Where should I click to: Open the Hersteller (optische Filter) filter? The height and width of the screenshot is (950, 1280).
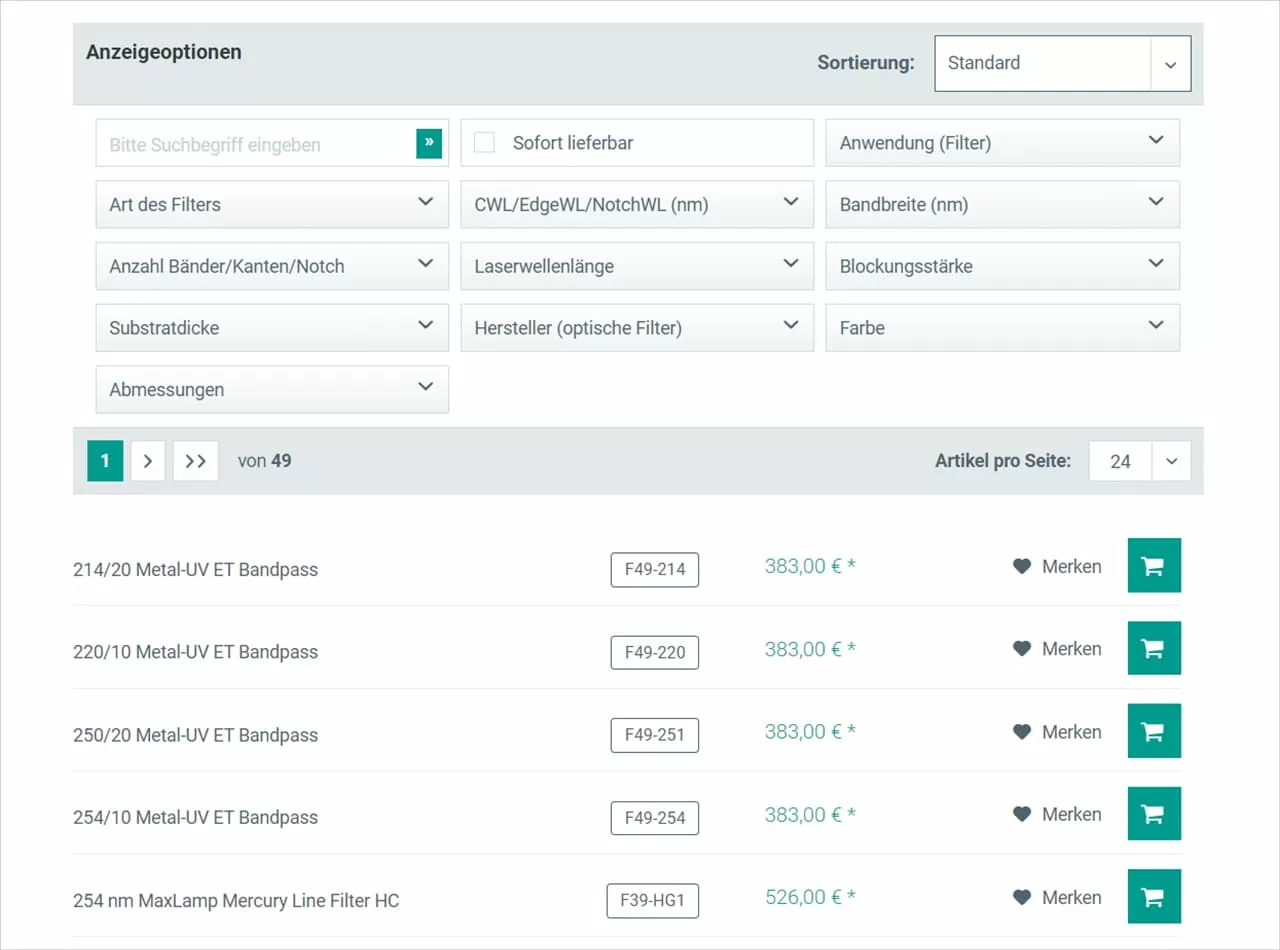click(636, 327)
